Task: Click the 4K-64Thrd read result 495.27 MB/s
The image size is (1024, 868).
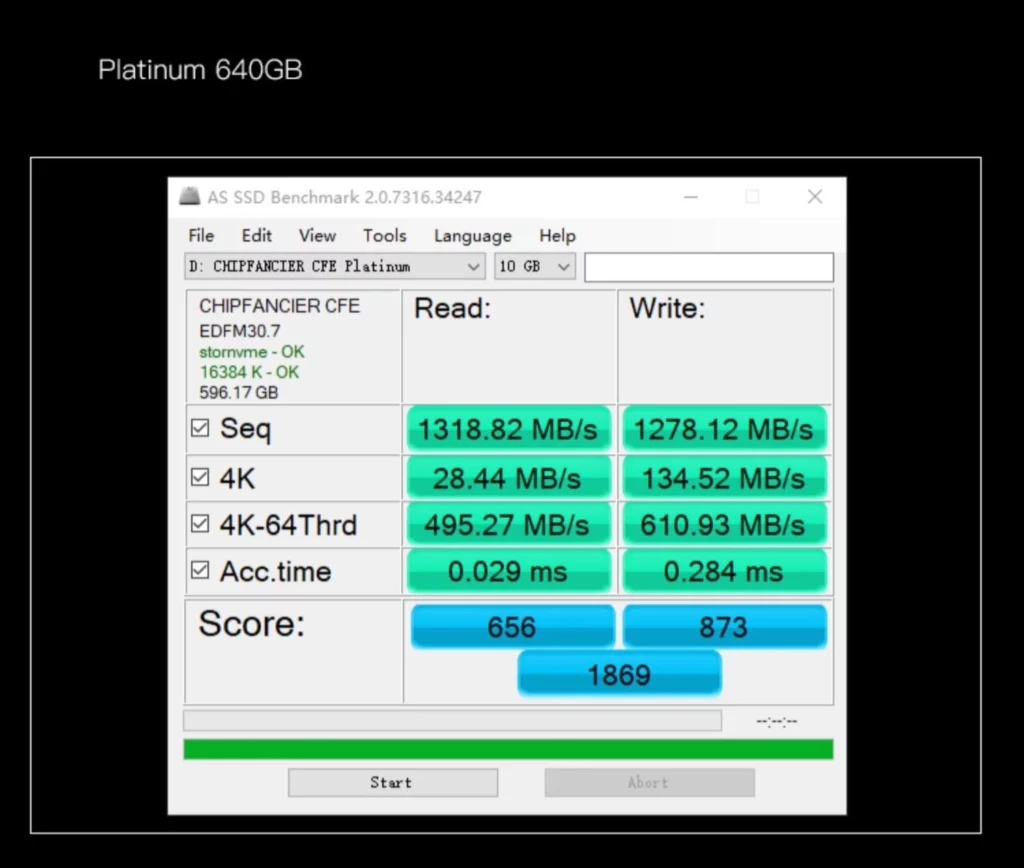Action: [x=508, y=524]
